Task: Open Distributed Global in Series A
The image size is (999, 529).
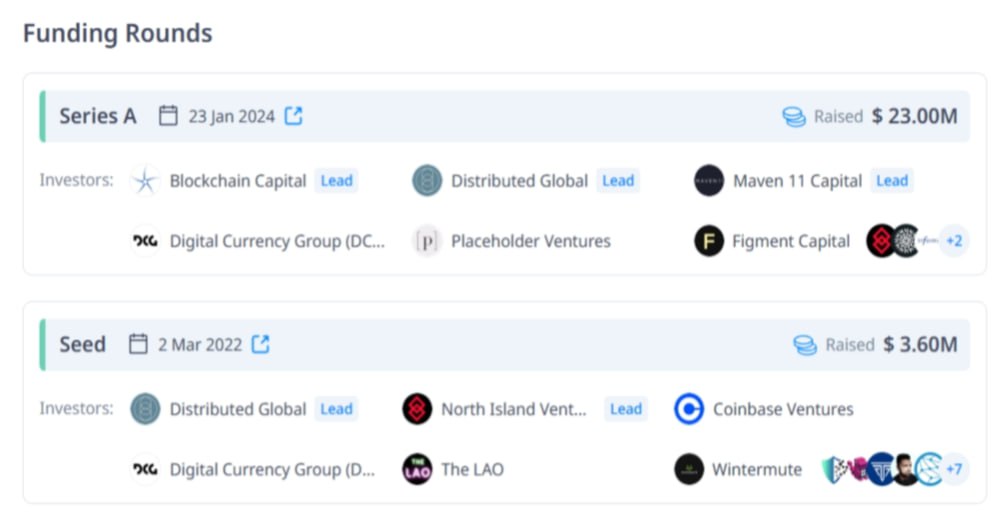Action: [519, 181]
